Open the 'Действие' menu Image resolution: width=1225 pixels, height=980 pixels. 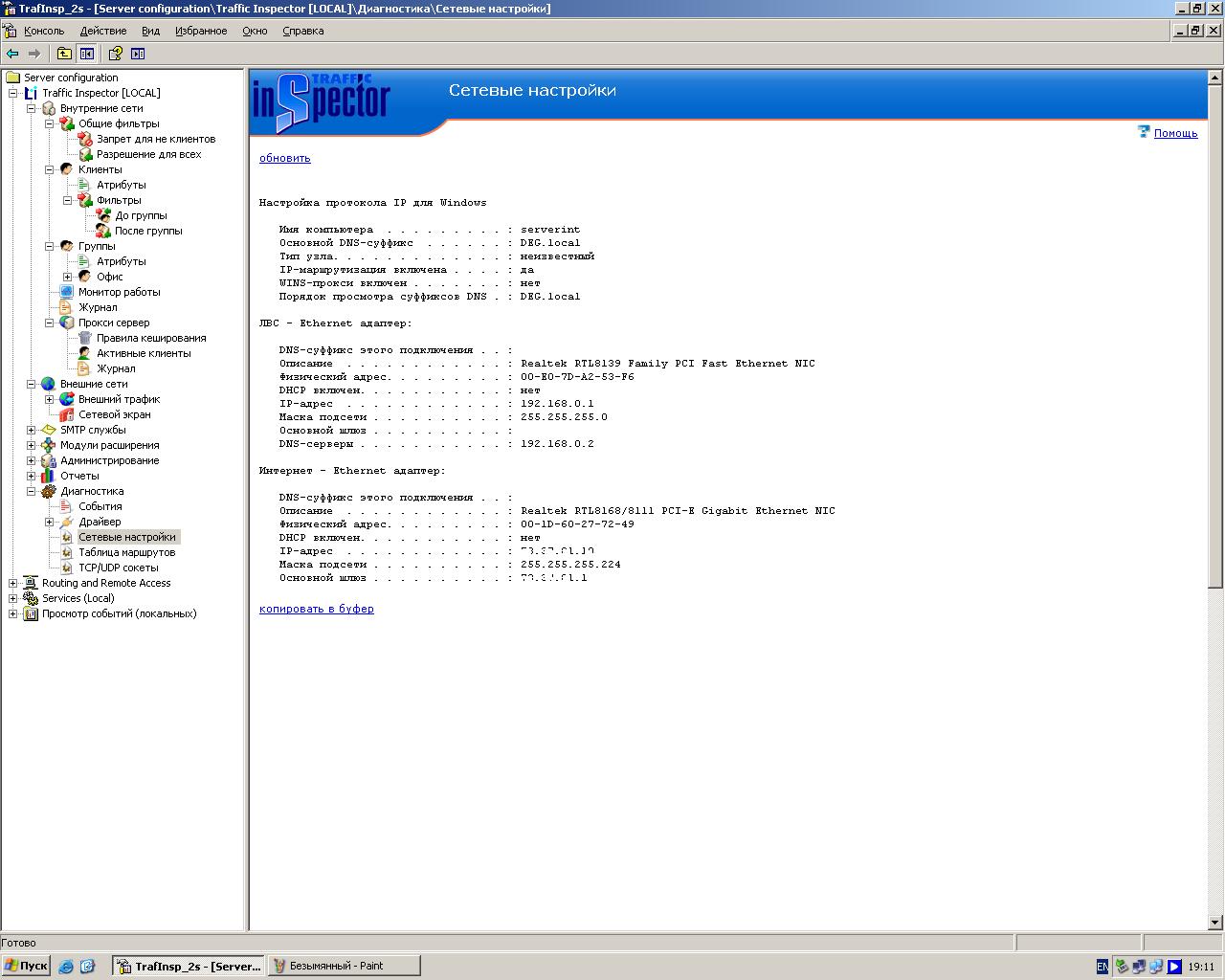[x=103, y=31]
